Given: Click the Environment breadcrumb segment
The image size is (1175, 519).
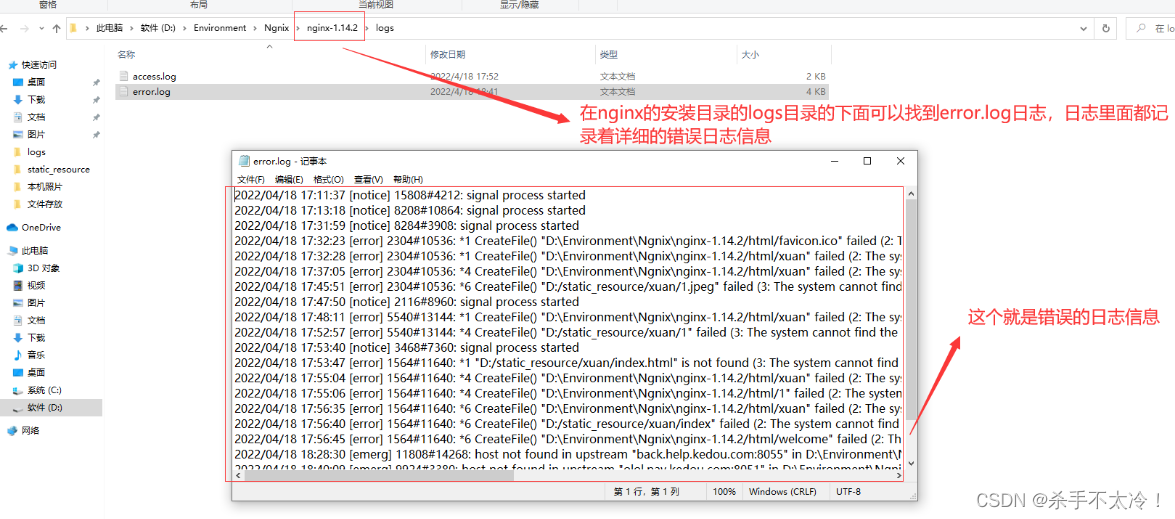Looking at the screenshot, I should coord(220,28).
